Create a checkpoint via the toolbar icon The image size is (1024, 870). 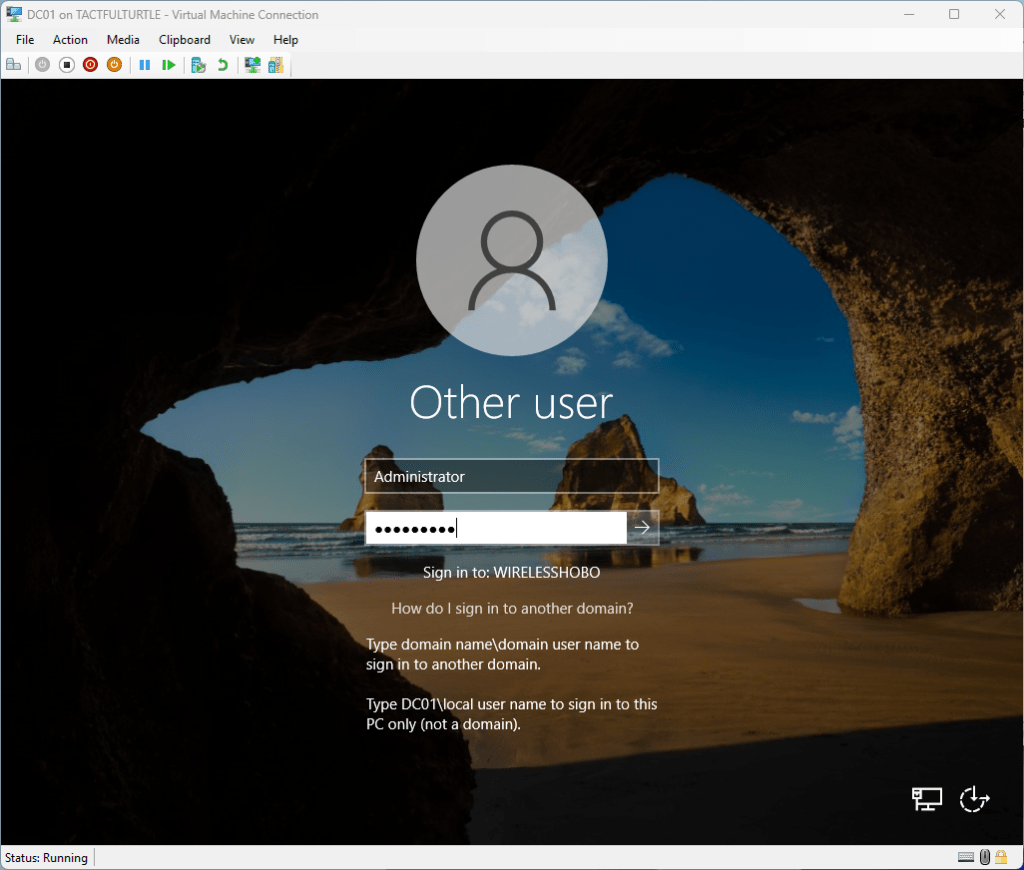(x=198, y=65)
